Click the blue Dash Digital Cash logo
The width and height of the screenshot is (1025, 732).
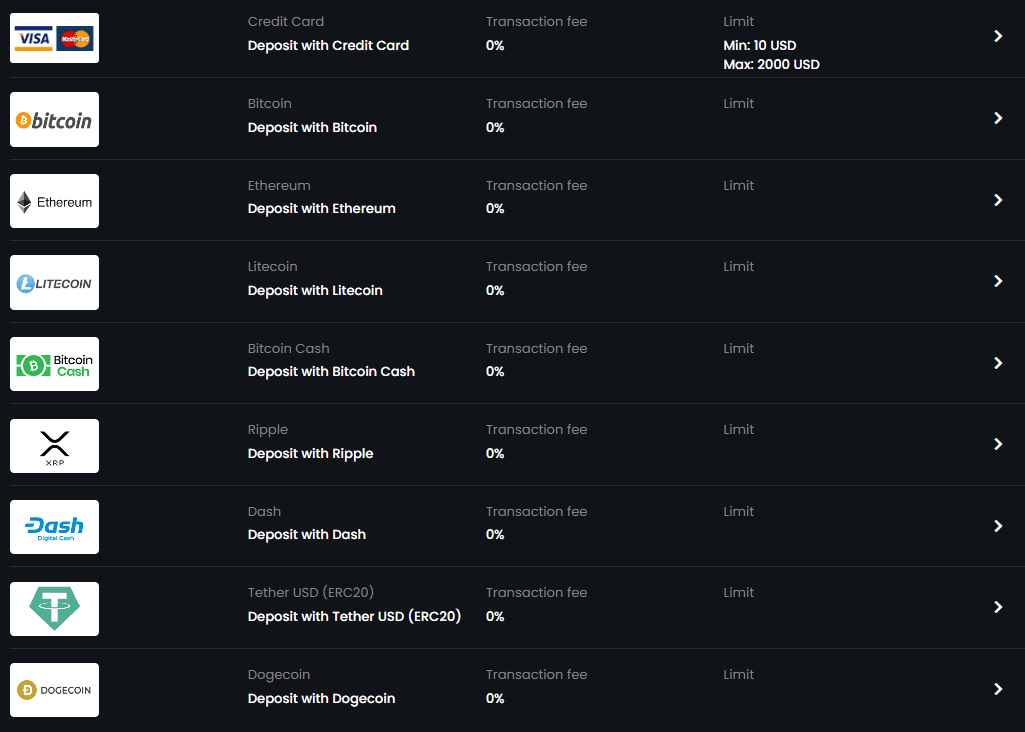54,527
